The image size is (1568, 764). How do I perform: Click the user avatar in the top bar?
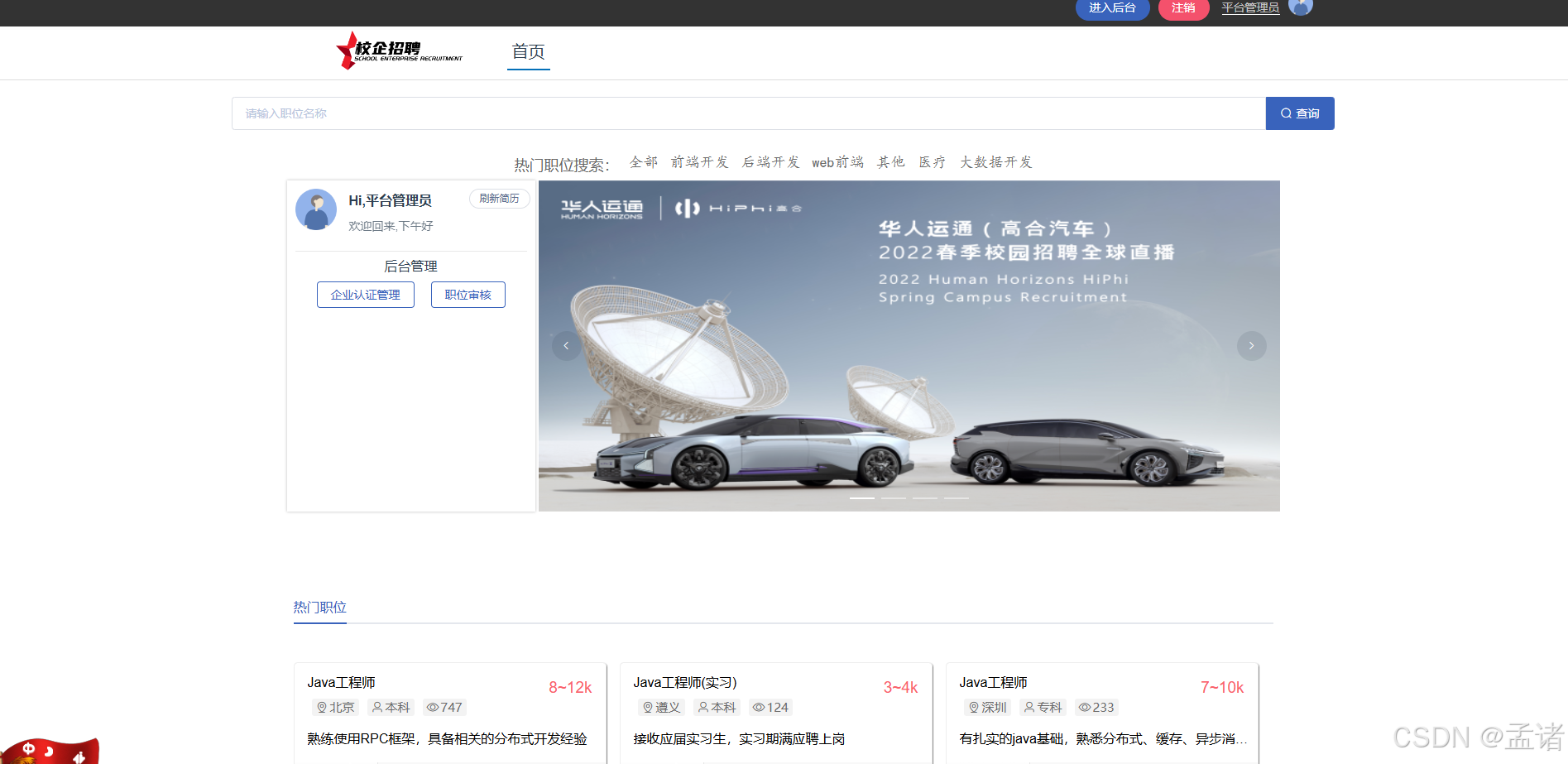point(1301,7)
